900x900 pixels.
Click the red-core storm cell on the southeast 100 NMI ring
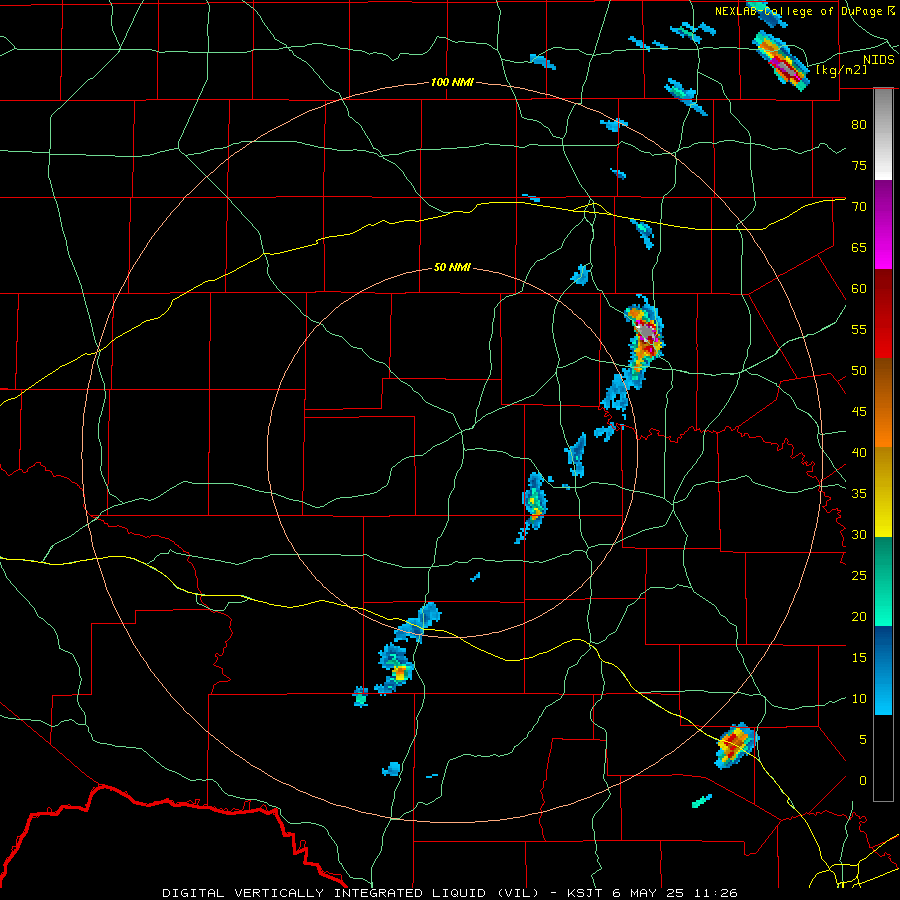(x=736, y=744)
